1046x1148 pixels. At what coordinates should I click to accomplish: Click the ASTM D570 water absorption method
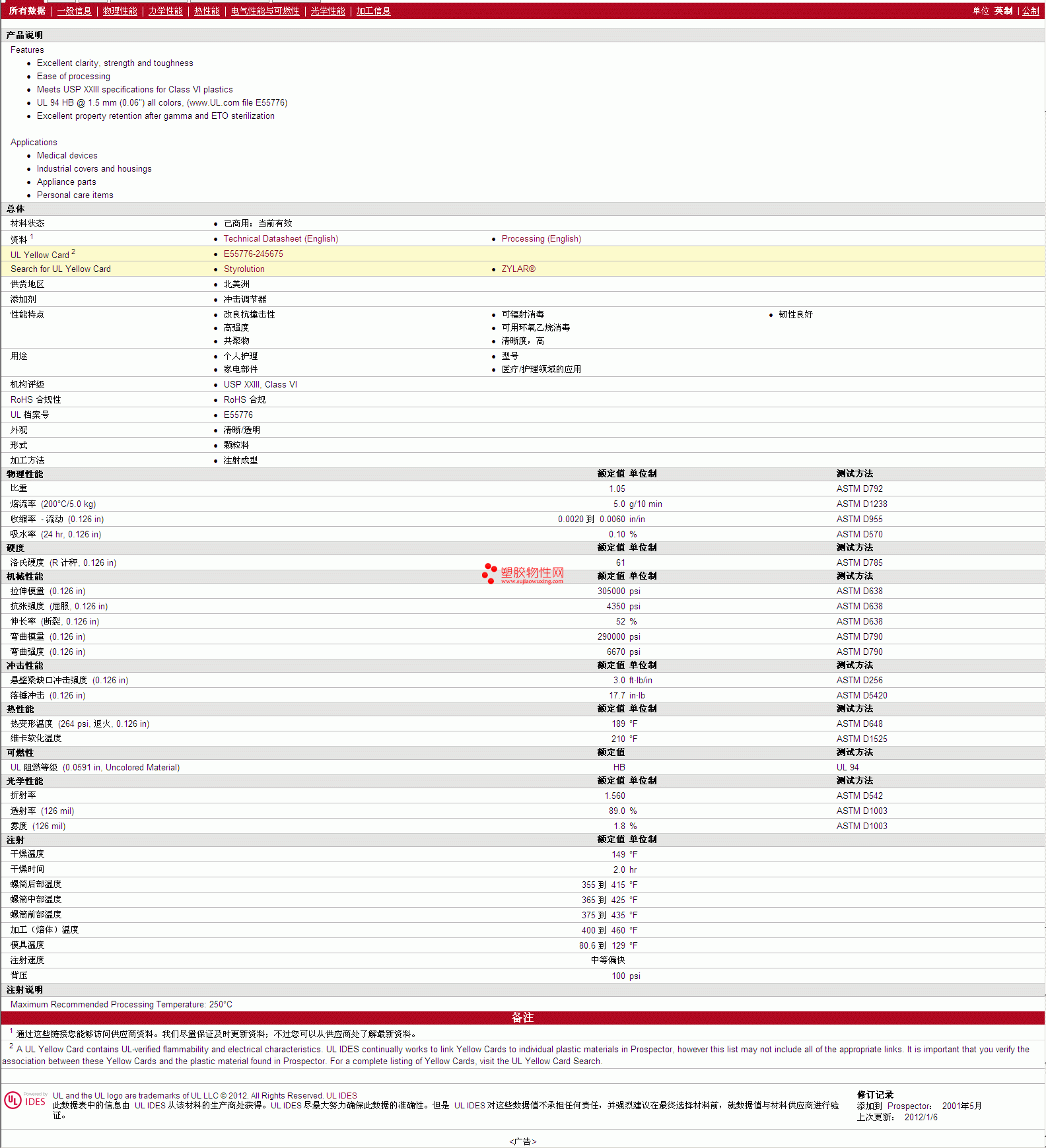click(859, 535)
